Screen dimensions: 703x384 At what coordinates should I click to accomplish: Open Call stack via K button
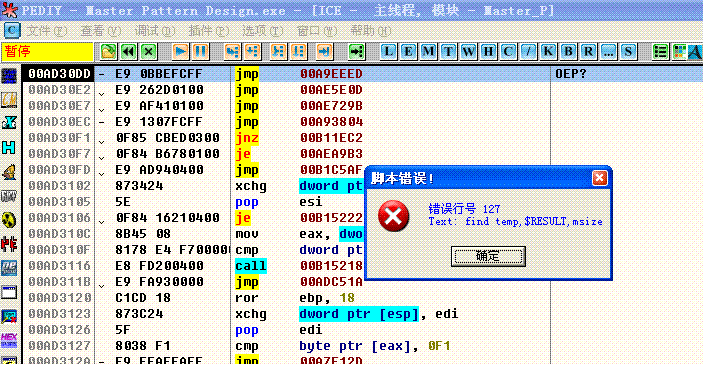[x=548, y=52]
